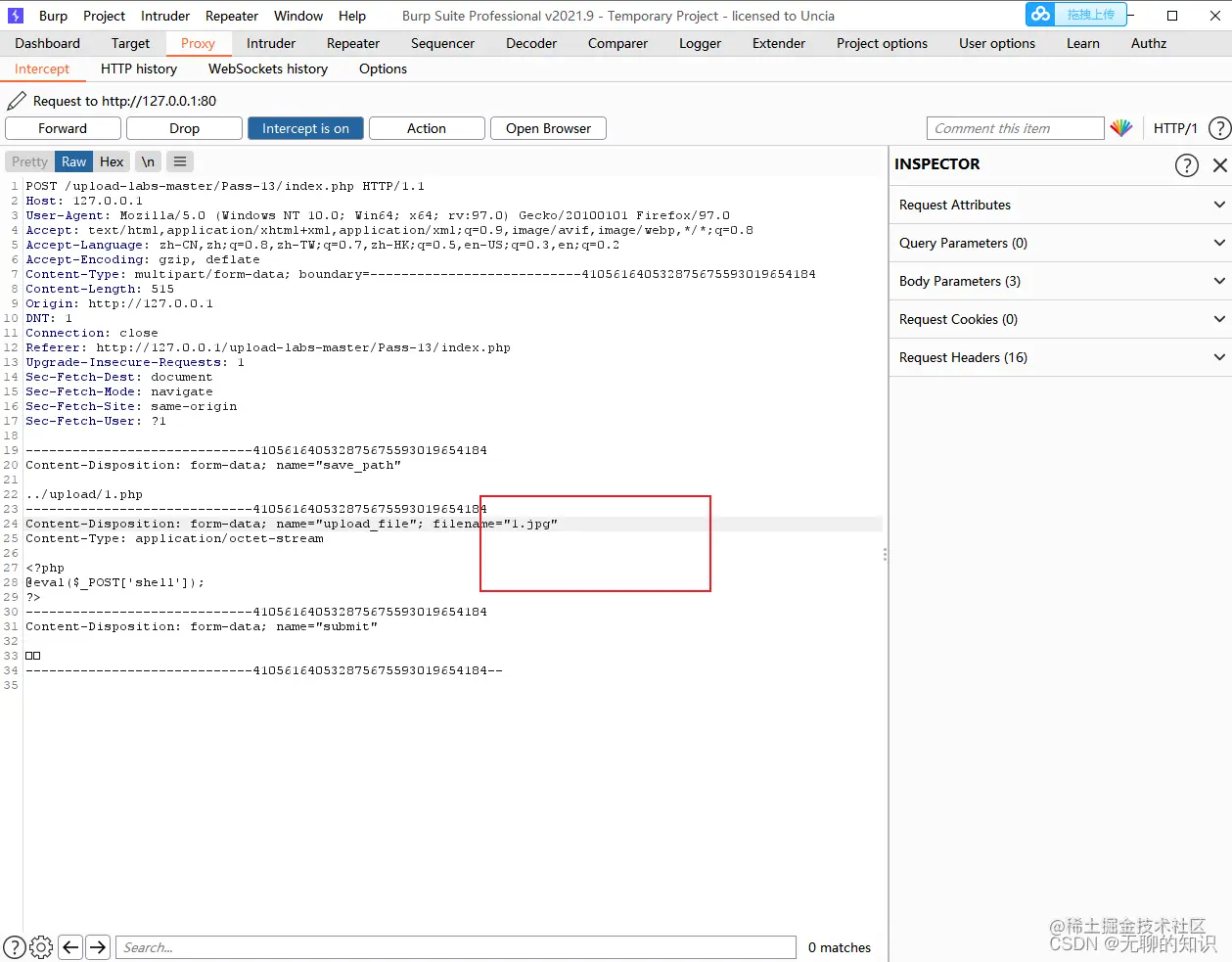Go to previous search match arrow

(x=70, y=946)
